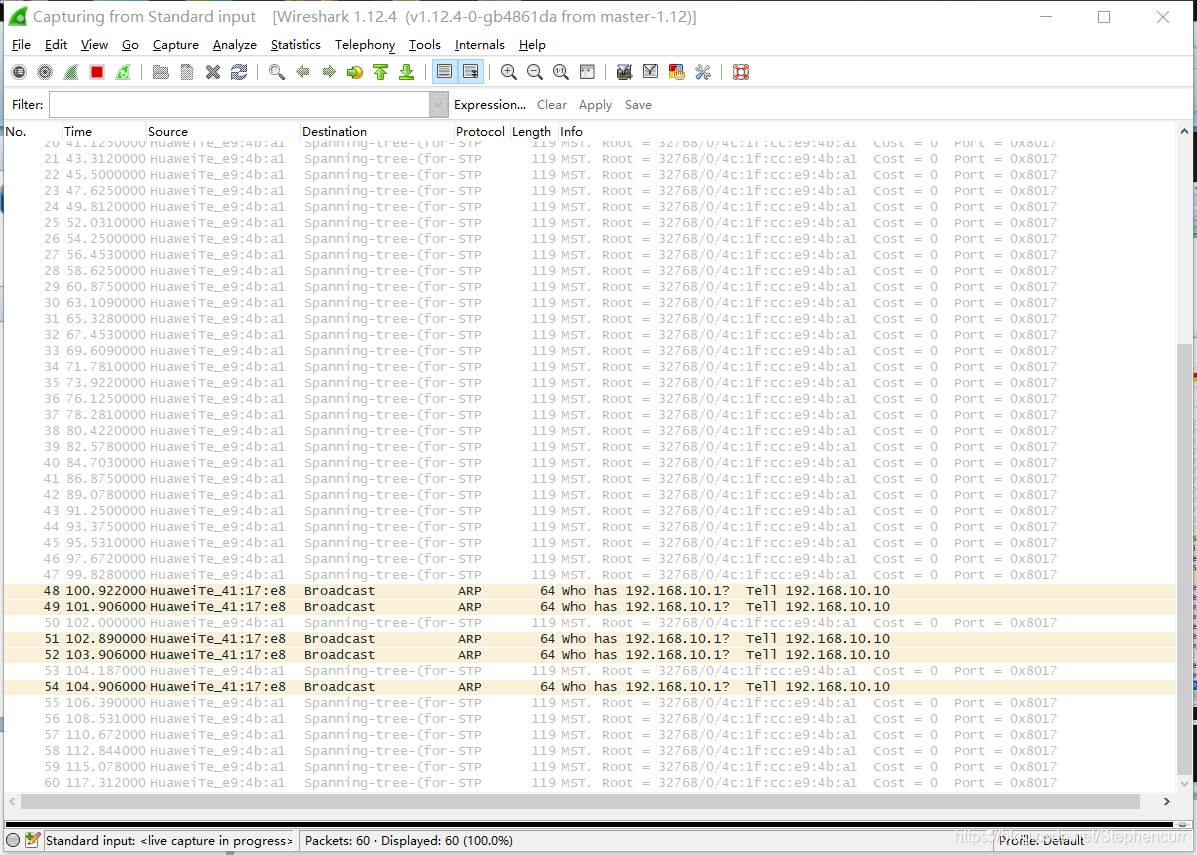The height and width of the screenshot is (855, 1197).
Task: Open the View menu
Action: (x=95, y=45)
